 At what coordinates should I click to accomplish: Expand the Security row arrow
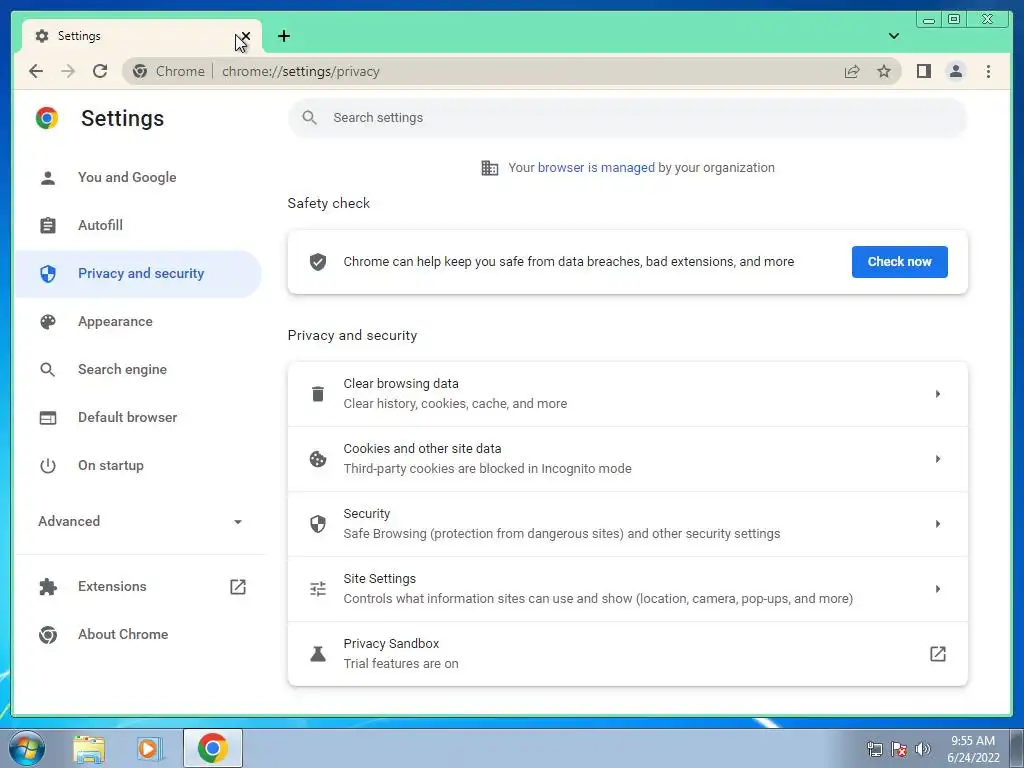[937, 524]
